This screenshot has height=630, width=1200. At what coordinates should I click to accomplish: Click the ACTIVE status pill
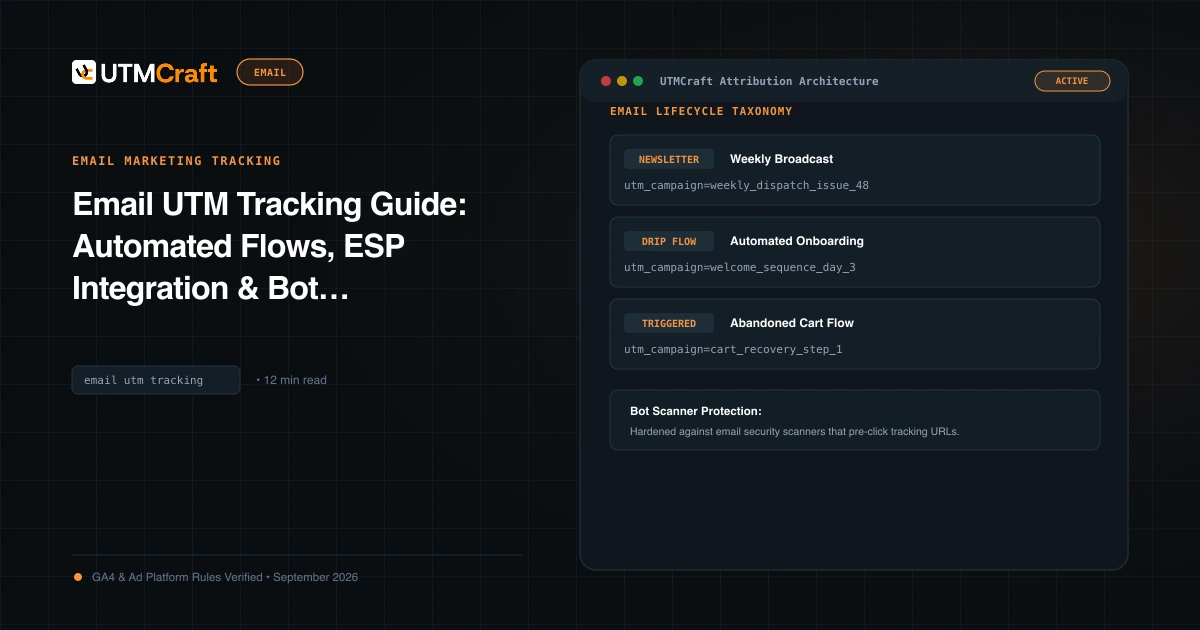[x=1072, y=81]
